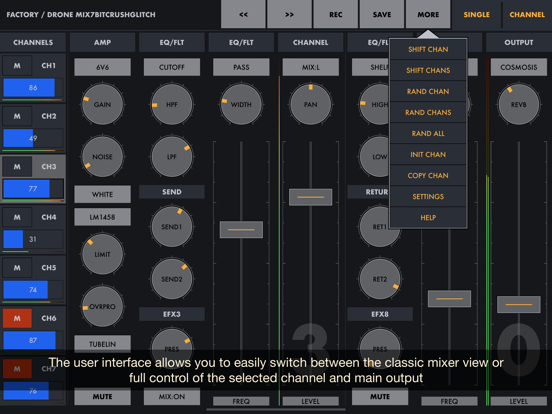Open the 6V6 amp type selector
Viewport: 552px width, 414px height.
102,67
